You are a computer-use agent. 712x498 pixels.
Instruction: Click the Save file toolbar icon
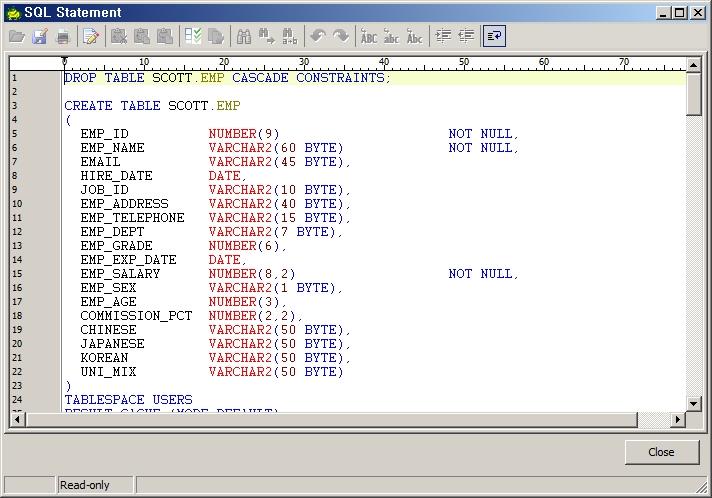(x=40, y=37)
